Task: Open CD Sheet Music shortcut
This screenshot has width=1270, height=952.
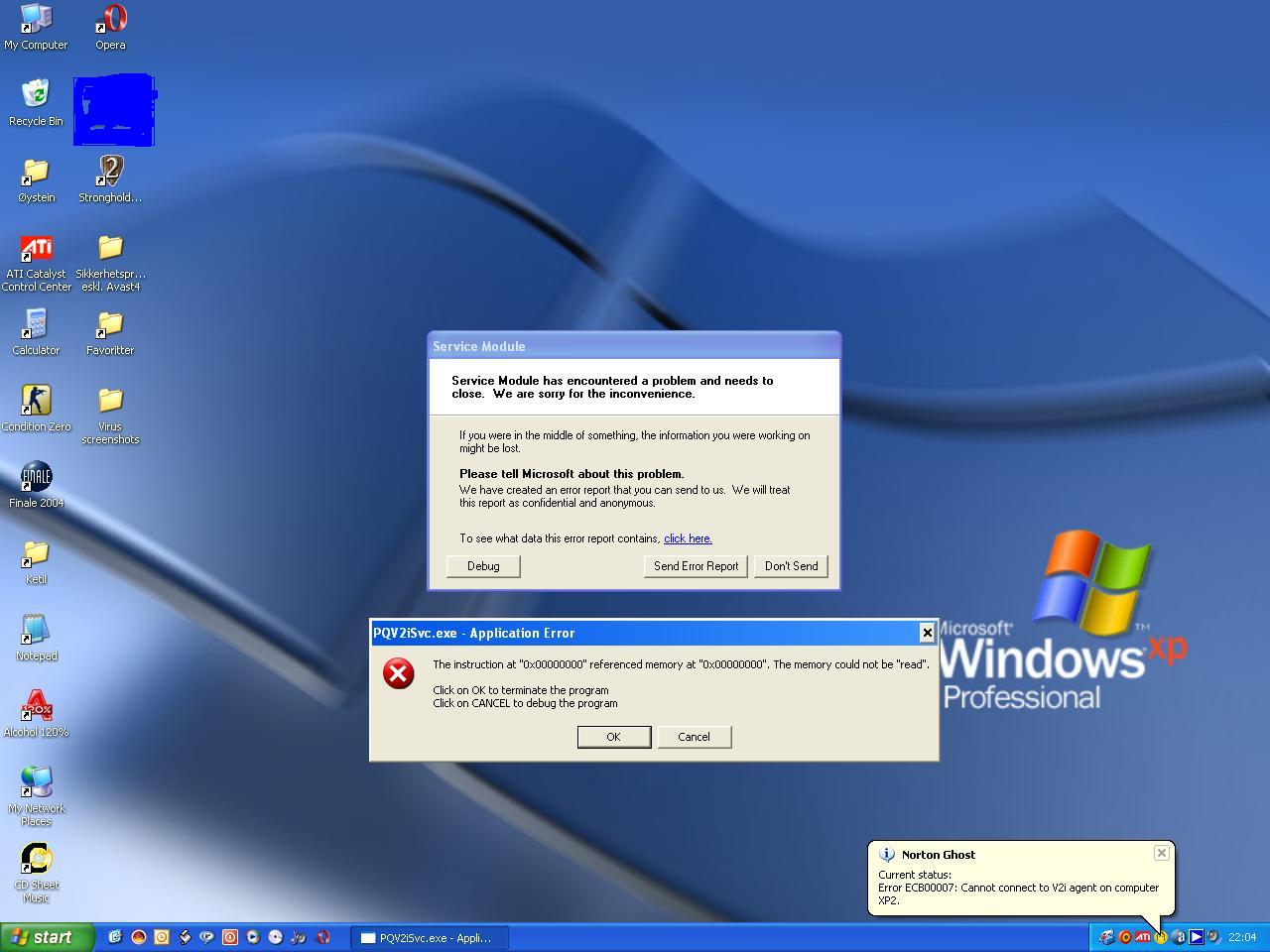Action: (36, 873)
